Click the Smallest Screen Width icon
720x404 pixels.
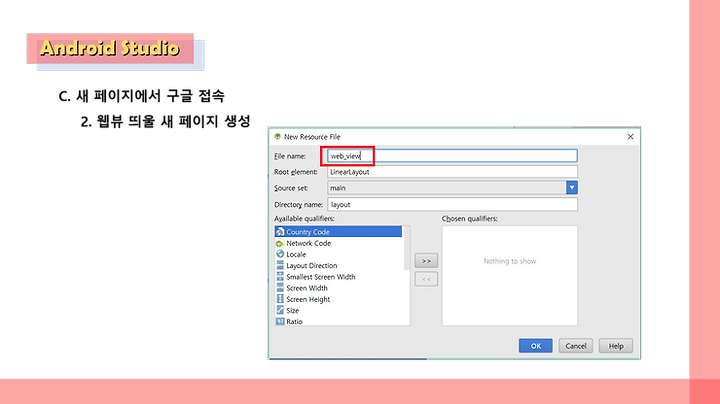280,277
